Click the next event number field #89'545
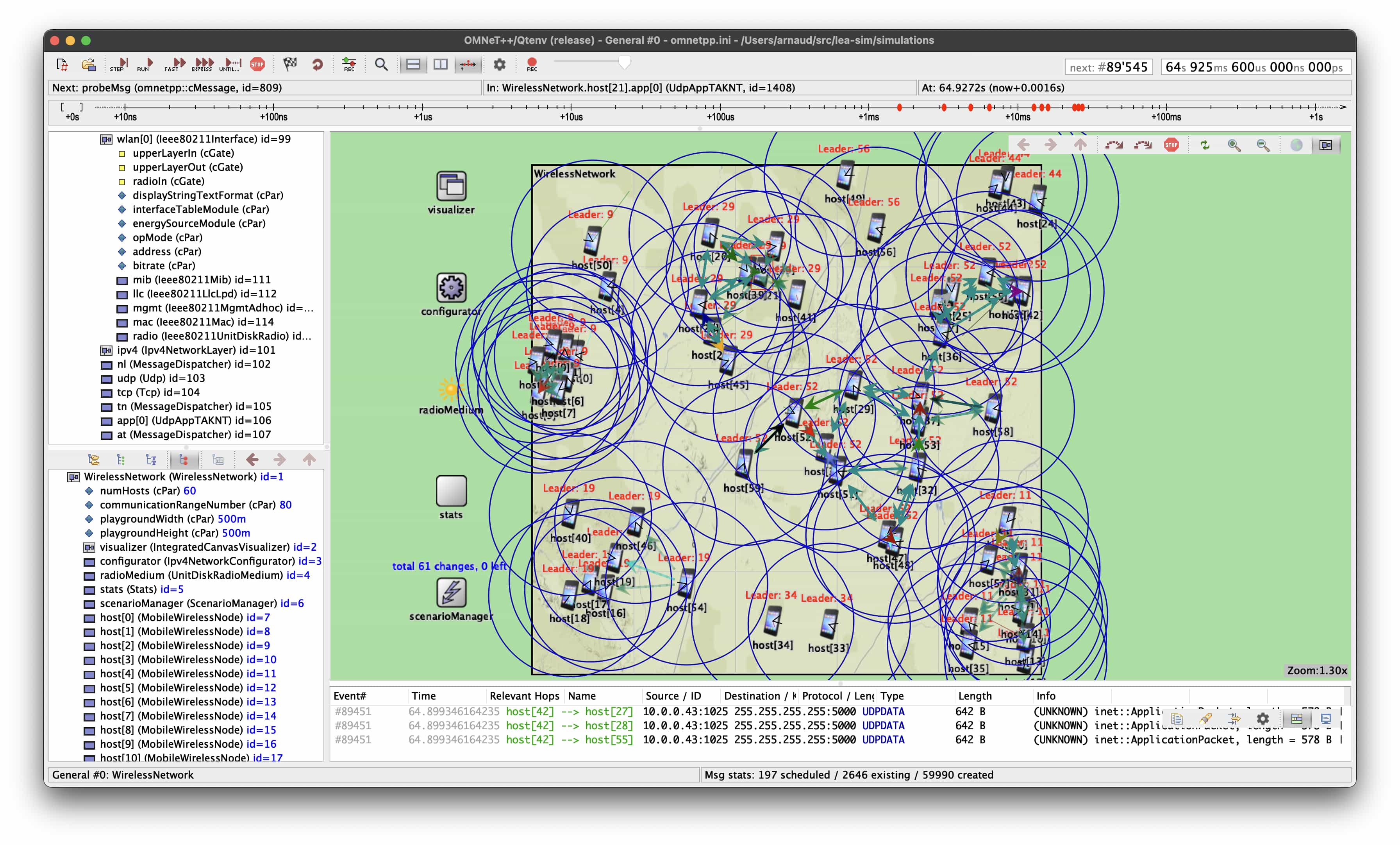 (x=1109, y=67)
